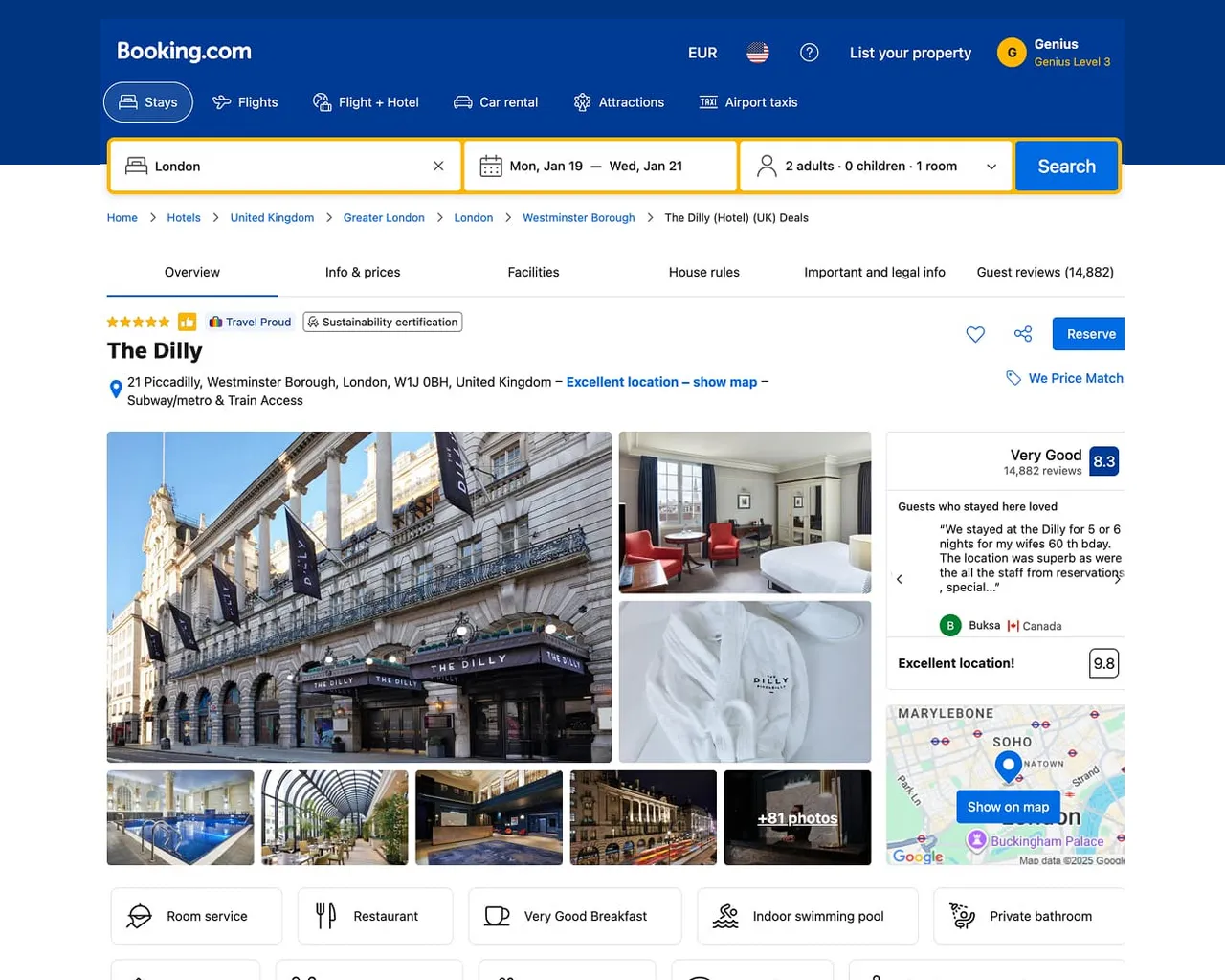Open the glass-roofed conservatory thumbnail
The image size is (1225, 980).
click(335, 818)
